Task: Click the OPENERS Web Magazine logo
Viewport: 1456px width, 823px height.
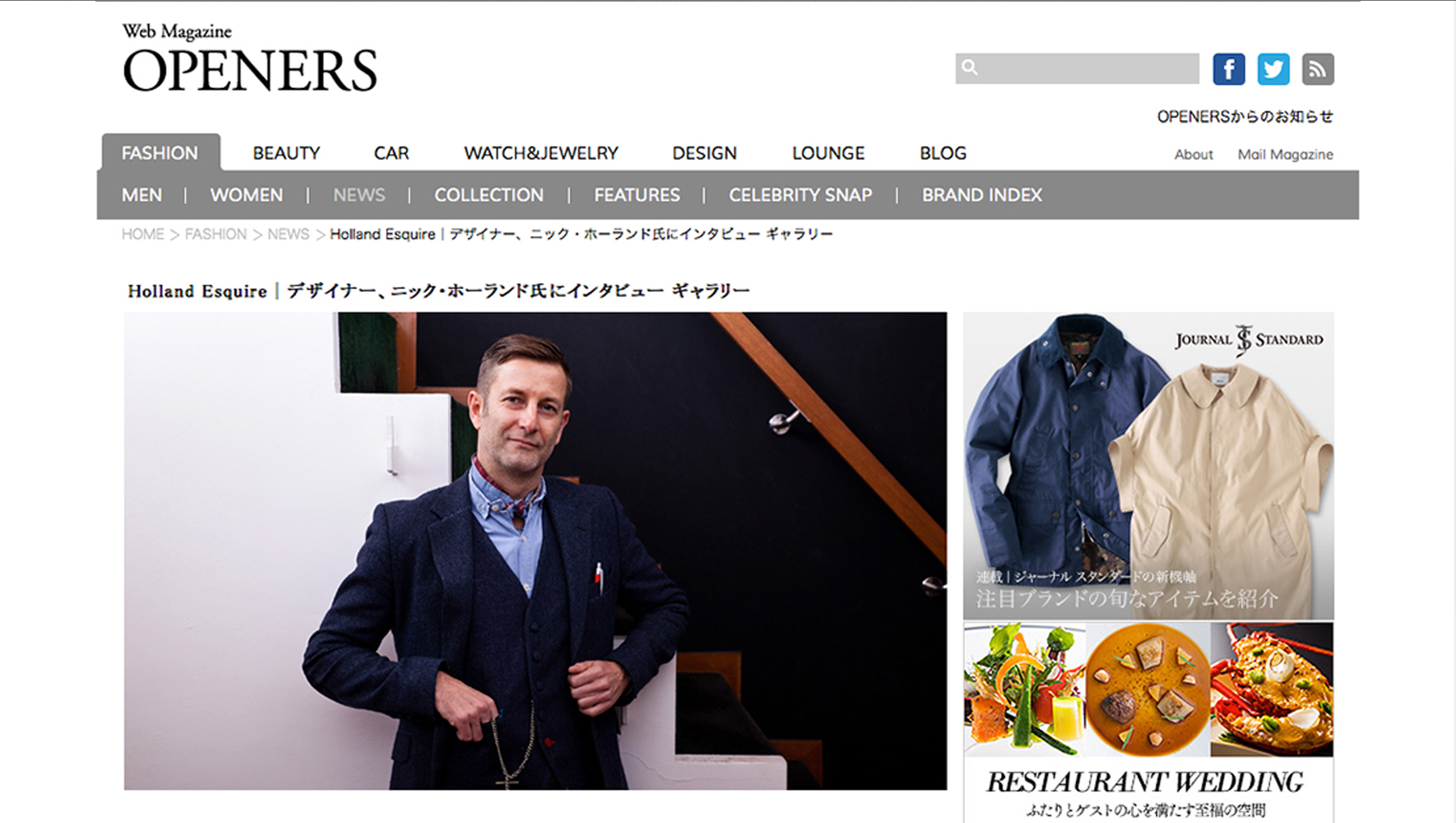Action: click(x=250, y=58)
